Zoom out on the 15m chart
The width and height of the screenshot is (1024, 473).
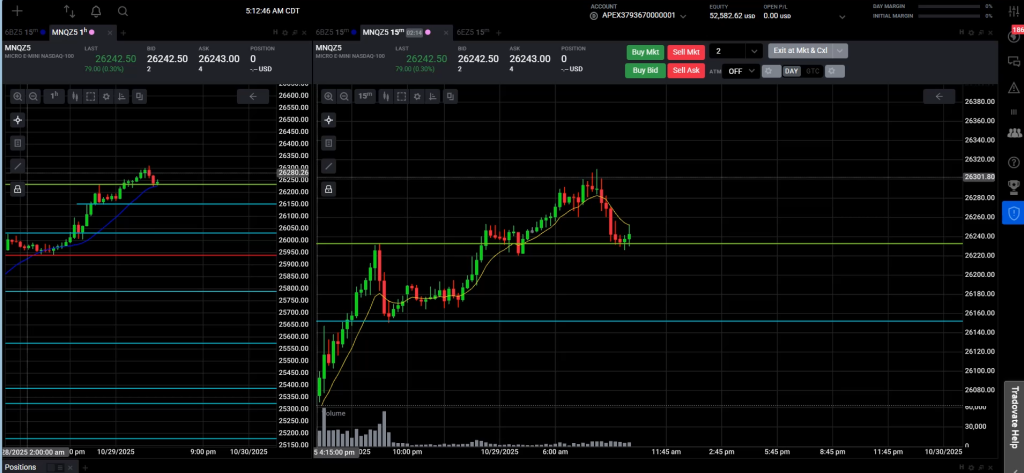(344, 97)
